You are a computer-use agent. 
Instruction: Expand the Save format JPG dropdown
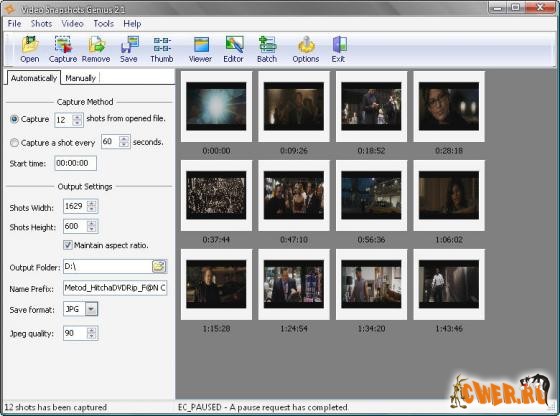(x=91, y=309)
